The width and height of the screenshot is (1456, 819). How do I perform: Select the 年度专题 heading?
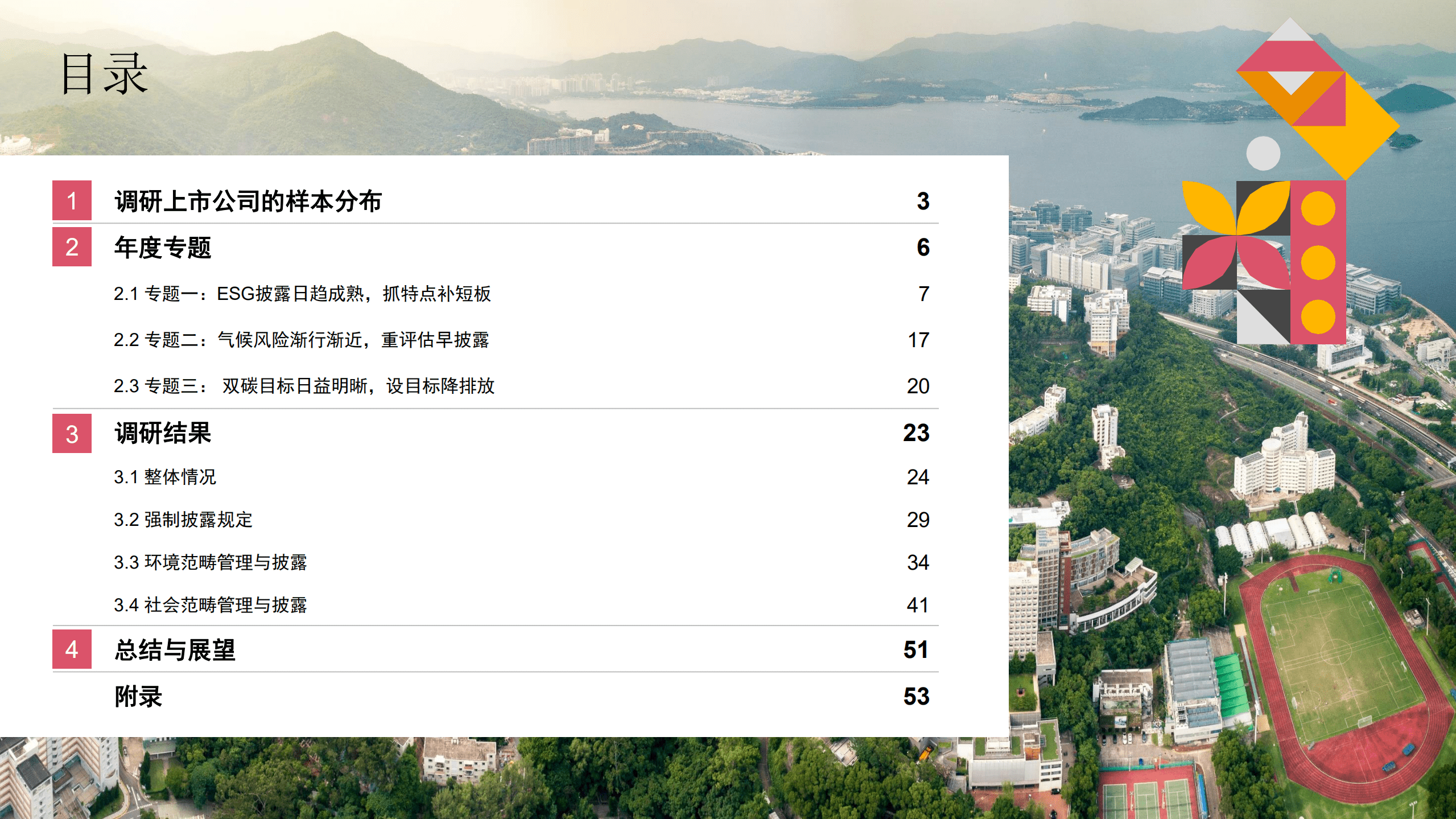click(162, 248)
